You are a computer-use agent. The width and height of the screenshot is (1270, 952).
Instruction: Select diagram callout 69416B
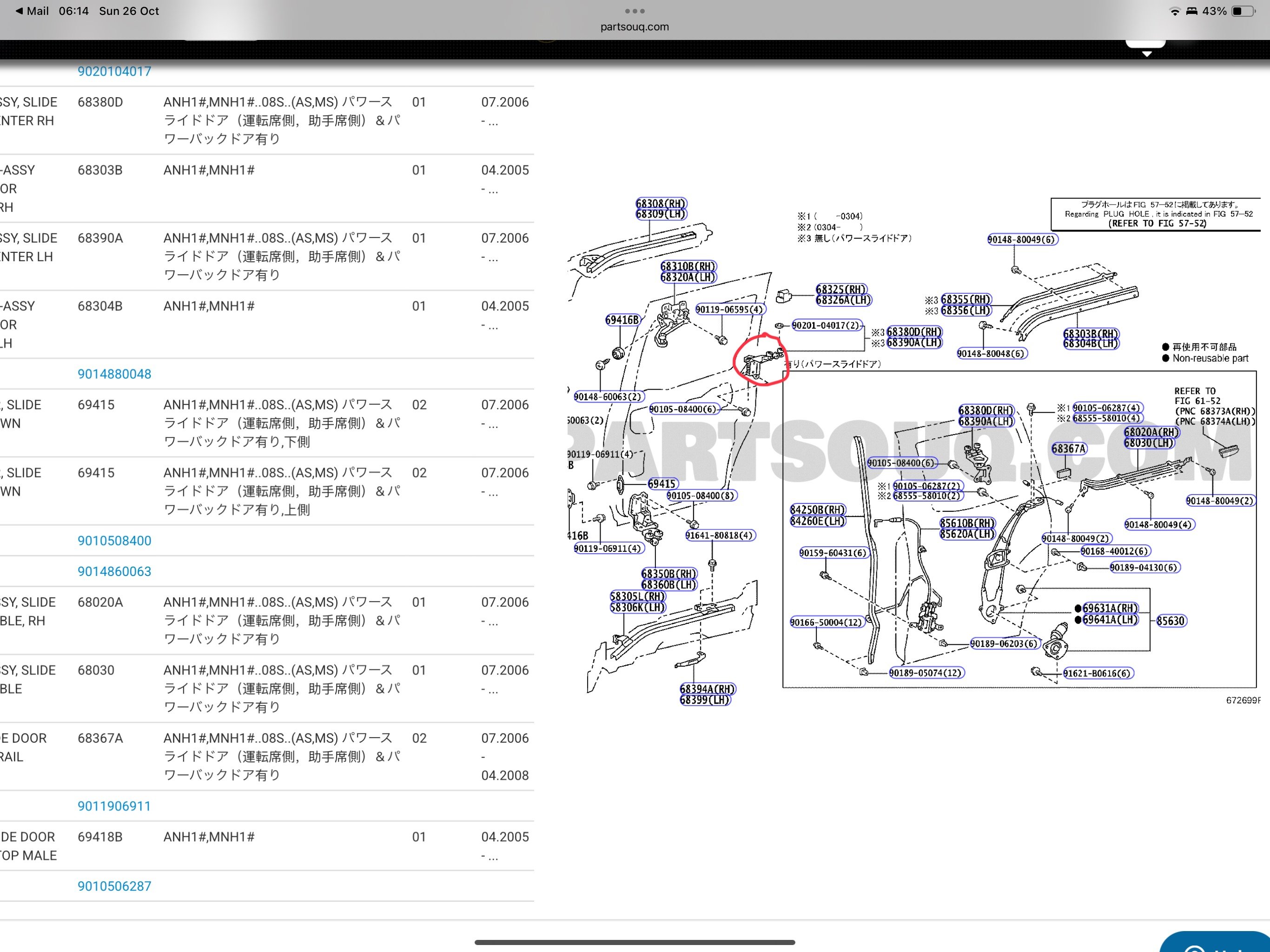(x=622, y=320)
